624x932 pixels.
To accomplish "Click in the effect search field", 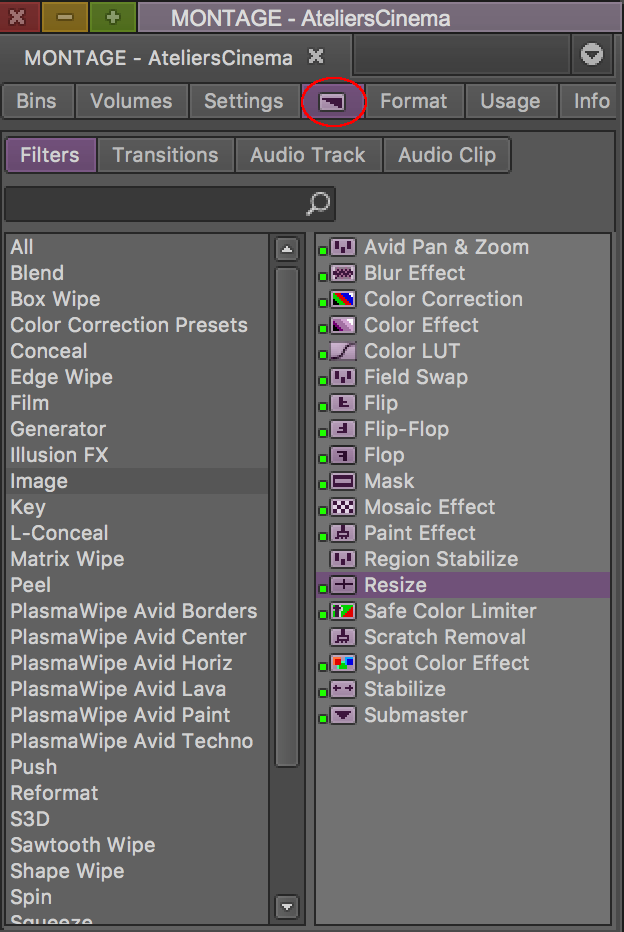I will (x=155, y=204).
